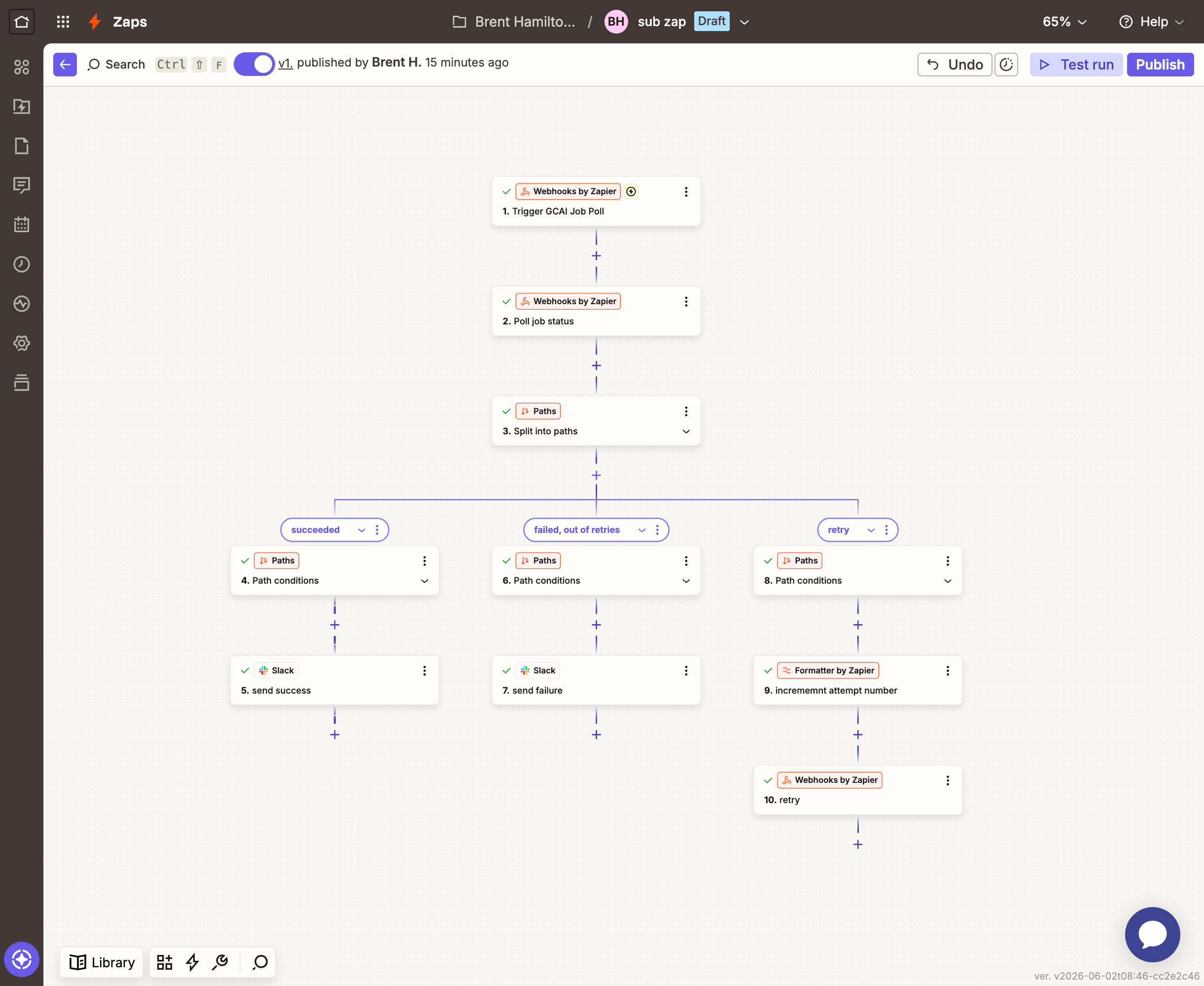Screen dimensions: 1204x986
Task: Open the sidebar history clock icon
Action: pos(22,264)
